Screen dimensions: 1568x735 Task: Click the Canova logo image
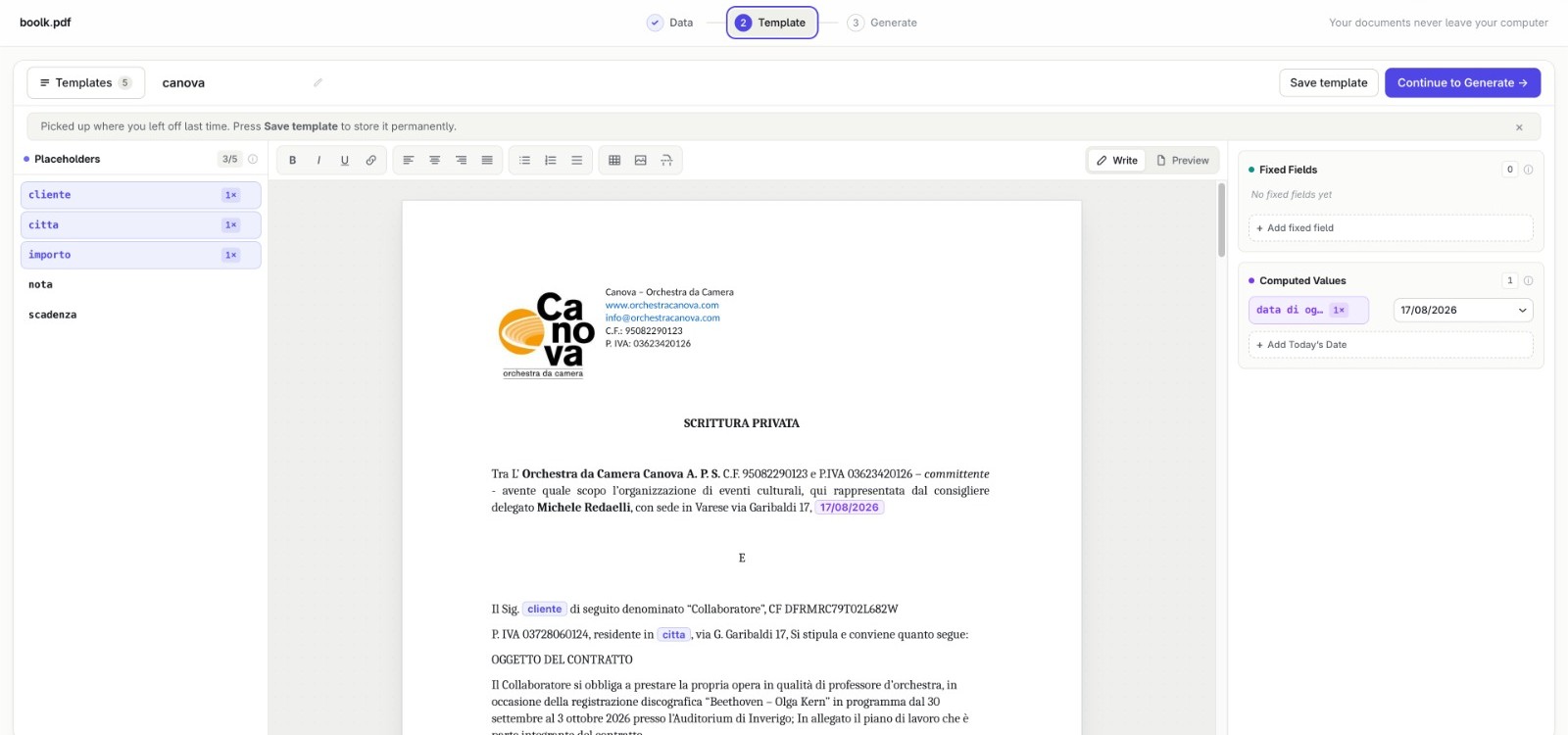point(547,334)
